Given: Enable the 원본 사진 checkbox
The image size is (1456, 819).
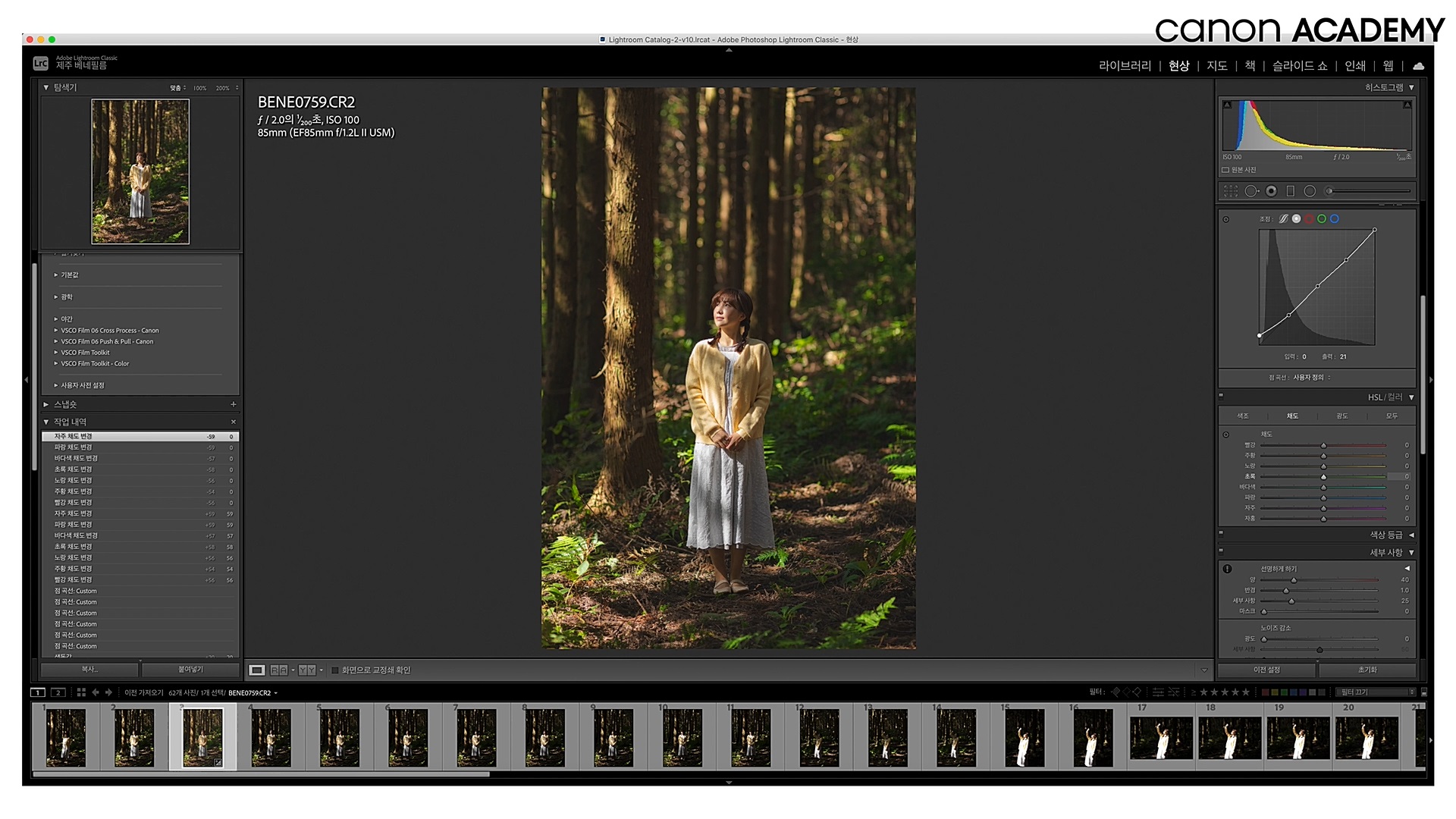Looking at the screenshot, I should [x=1225, y=170].
